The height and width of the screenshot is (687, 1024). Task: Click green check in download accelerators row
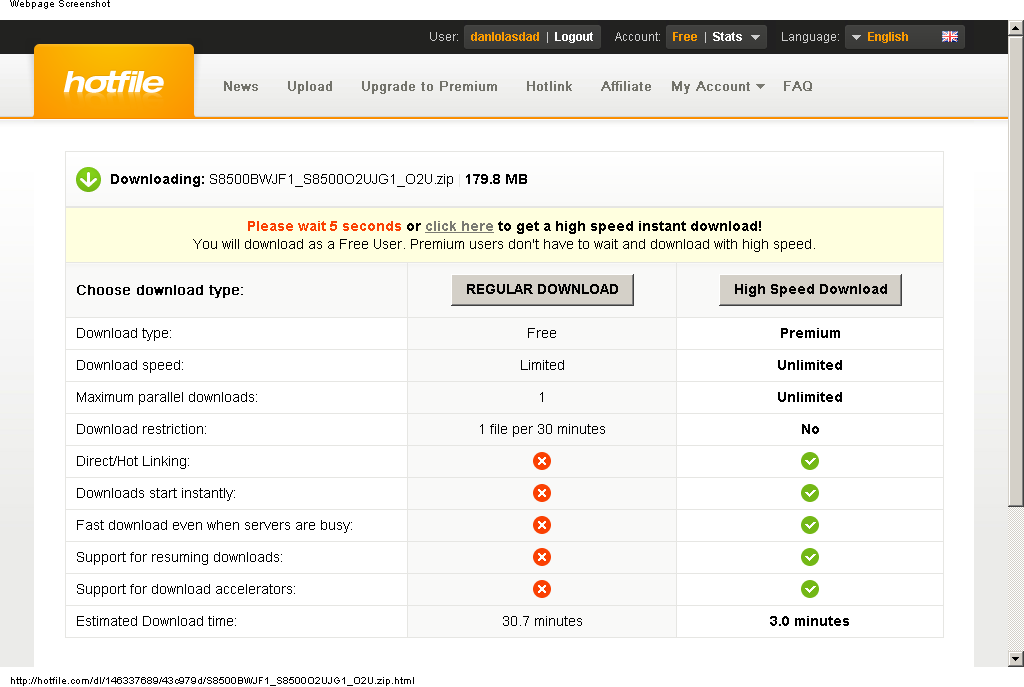[810, 589]
